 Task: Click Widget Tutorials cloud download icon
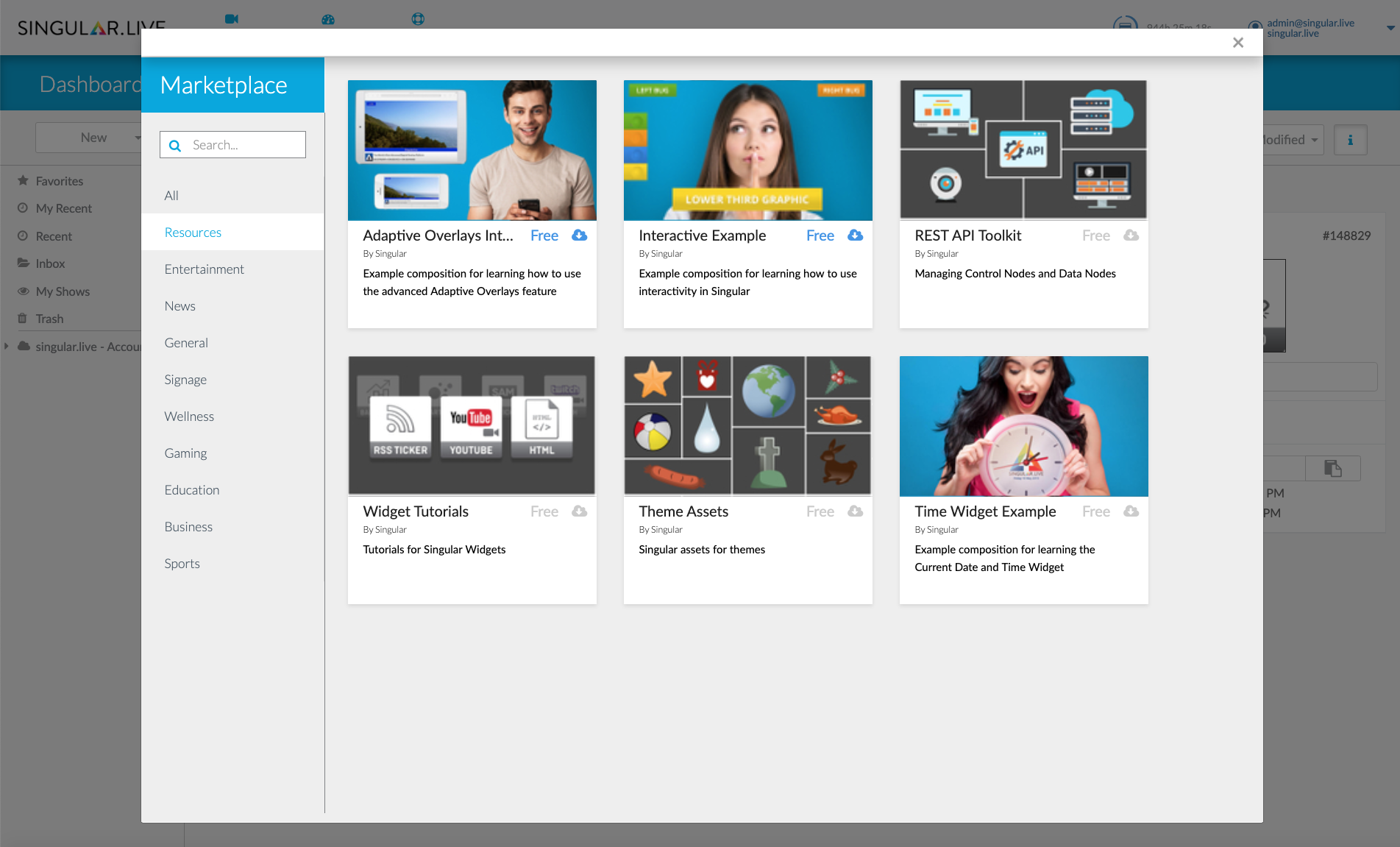pos(580,511)
